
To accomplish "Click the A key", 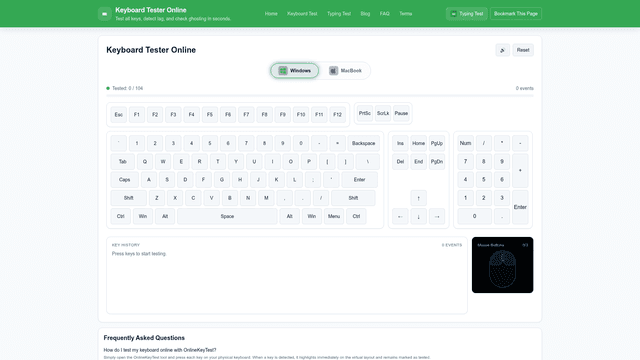I will click(149, 180).
